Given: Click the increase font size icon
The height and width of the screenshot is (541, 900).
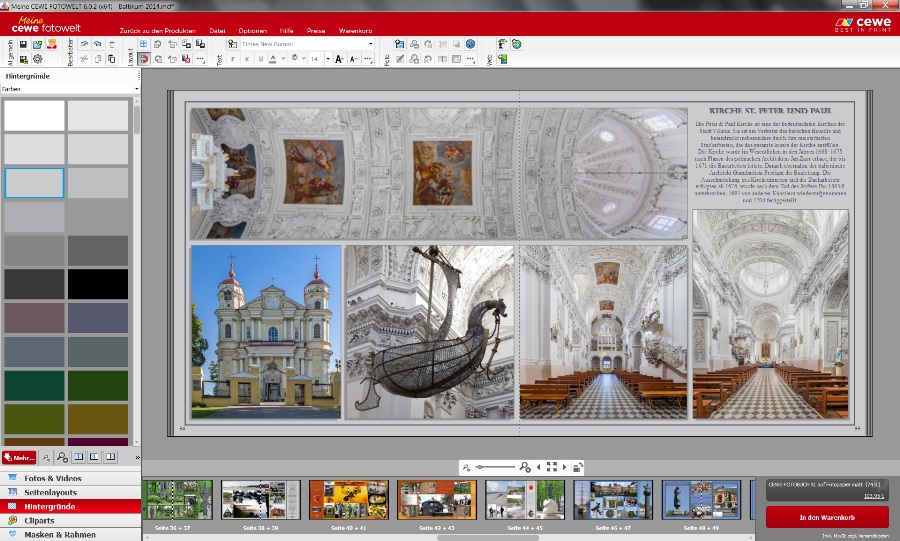Looking at the screenshot, I should coord(339,60).
